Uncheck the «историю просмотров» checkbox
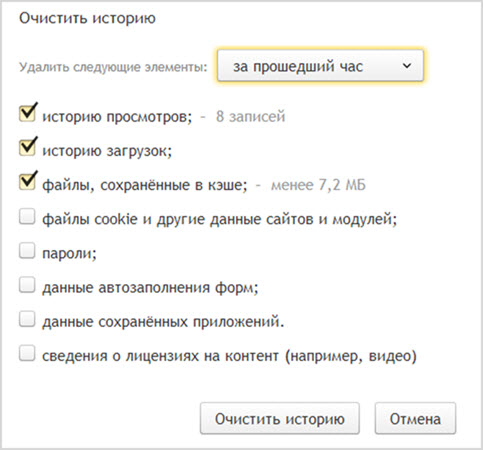 tap(27, 113)
